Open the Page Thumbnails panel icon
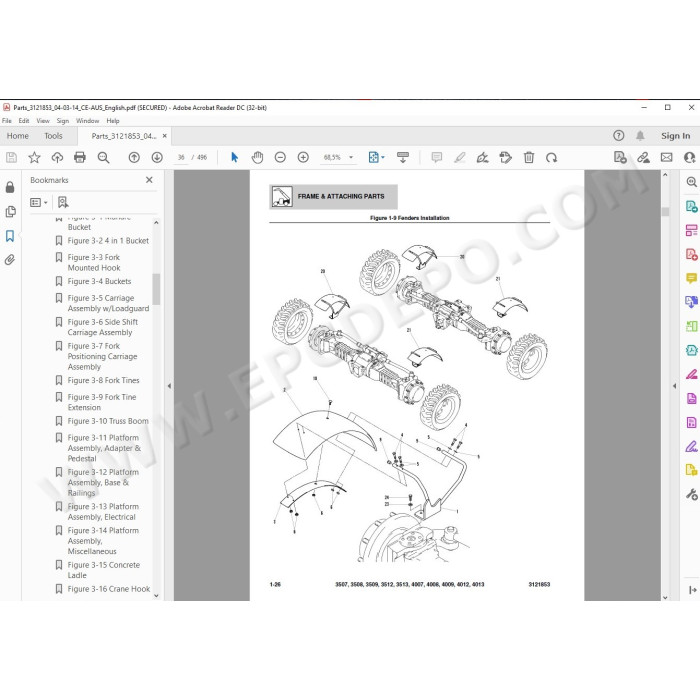 tap(10, 212)
